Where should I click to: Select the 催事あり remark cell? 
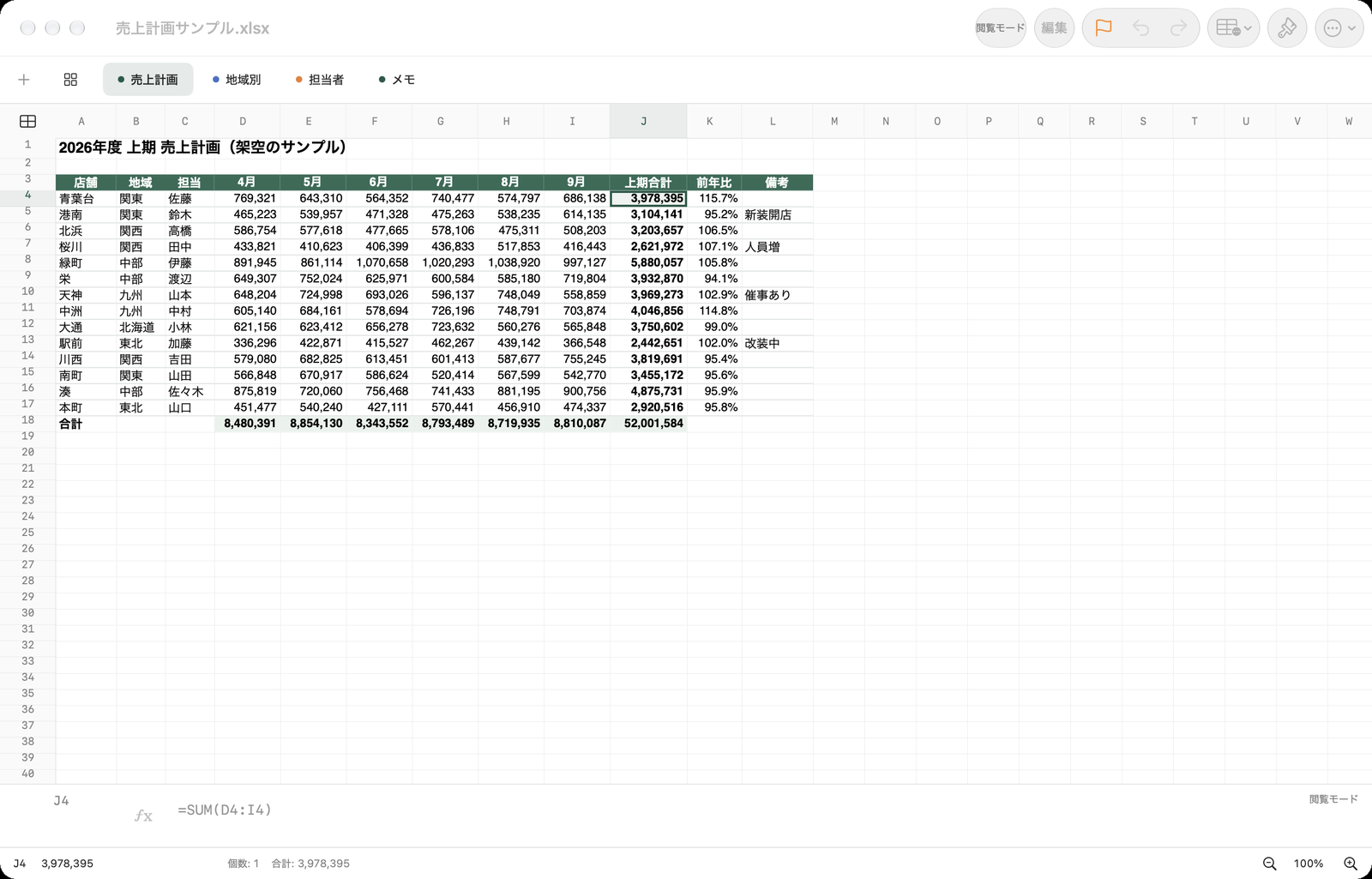point(777,295)
